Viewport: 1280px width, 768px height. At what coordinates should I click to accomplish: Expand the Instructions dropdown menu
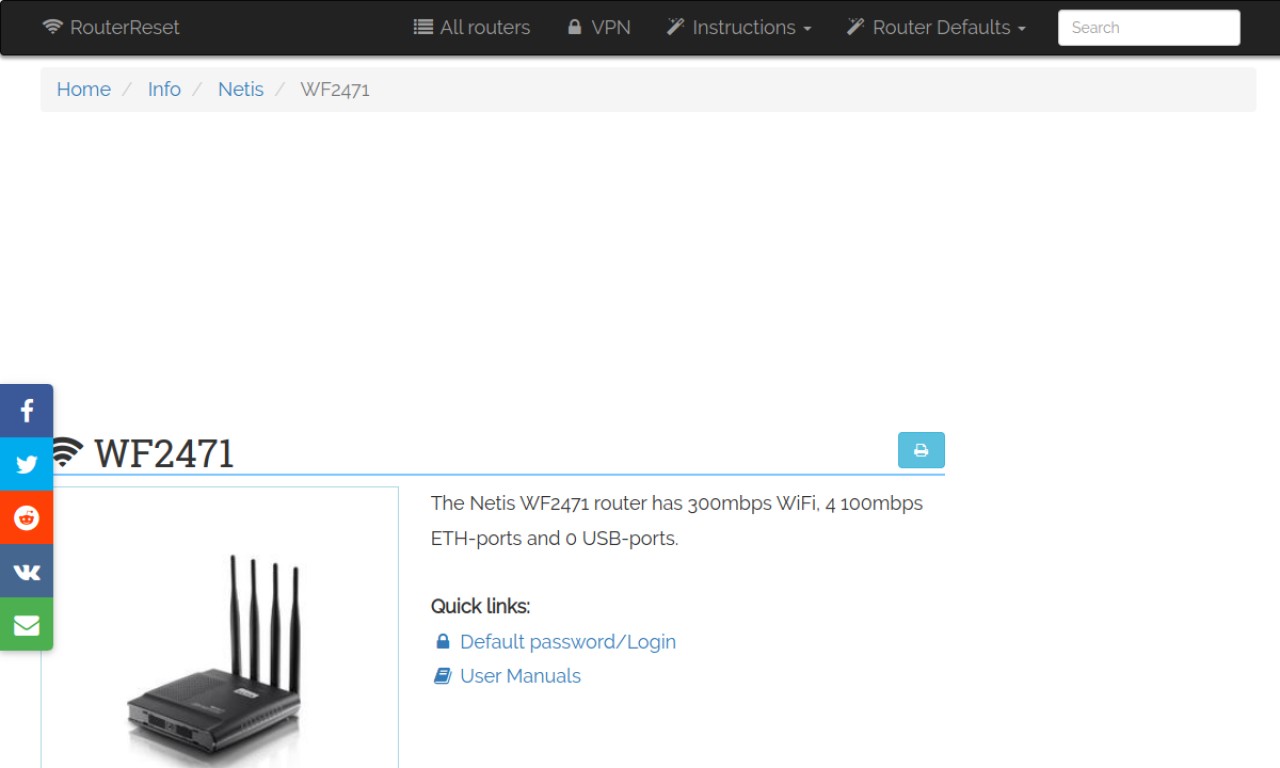click(x=739, y=27)
